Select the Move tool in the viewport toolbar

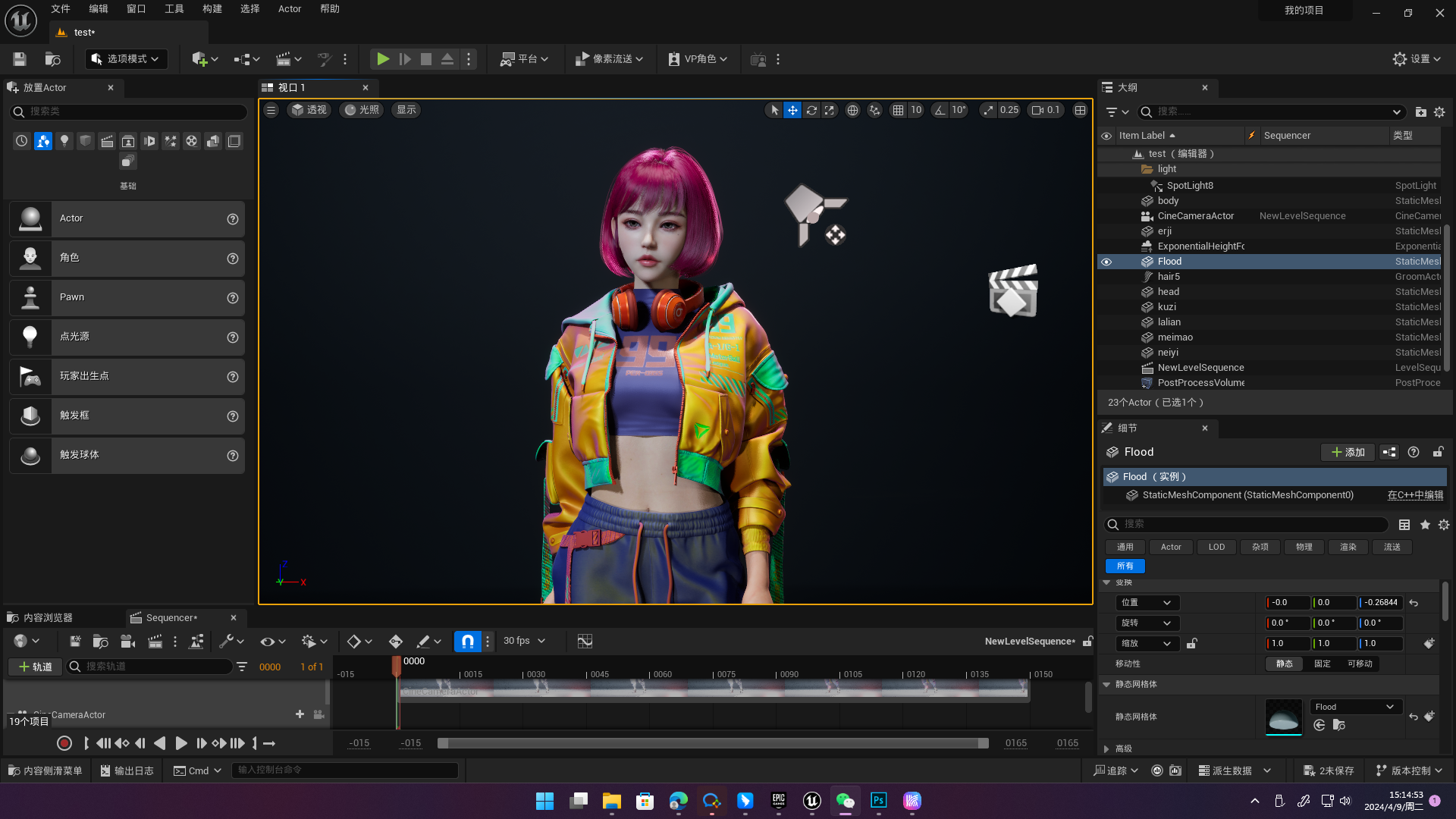pos(792,110)
